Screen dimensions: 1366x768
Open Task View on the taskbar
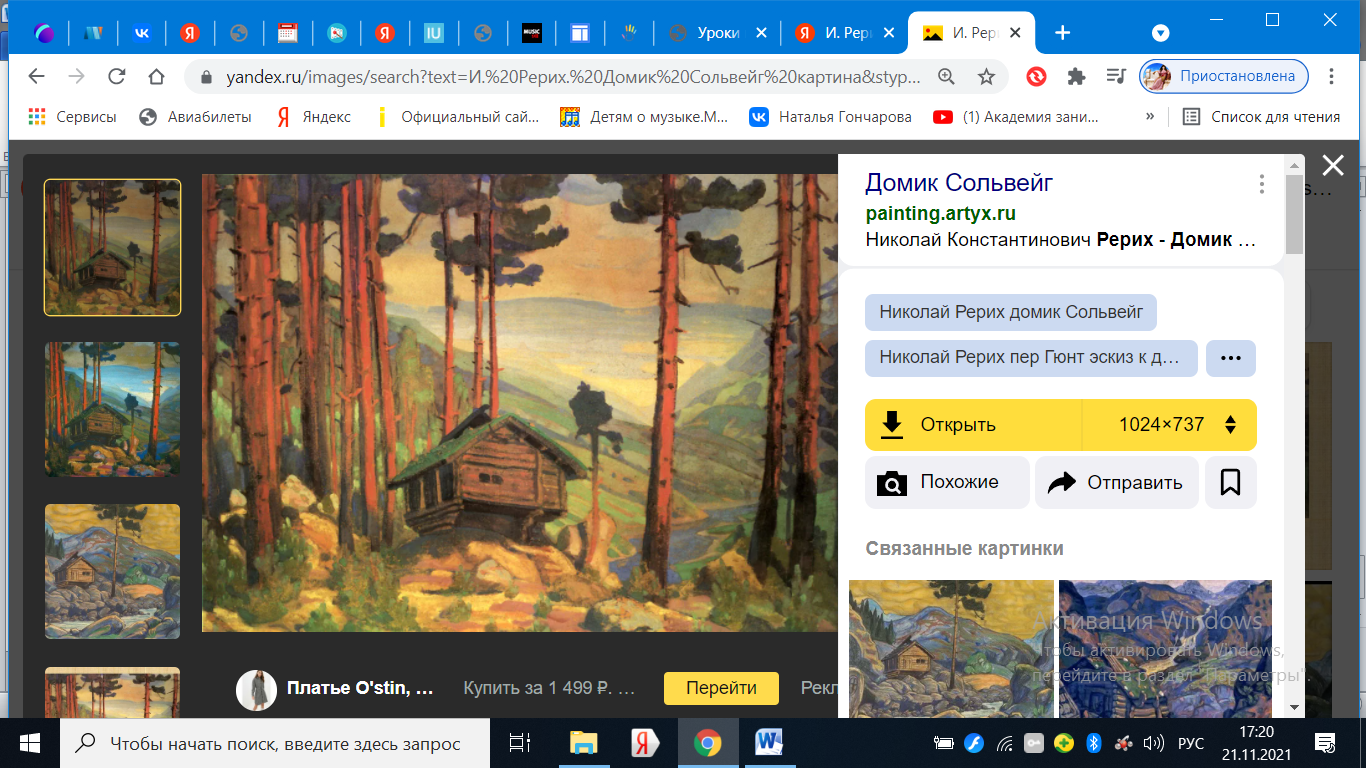pyautogui.click(x=519, y=743)
